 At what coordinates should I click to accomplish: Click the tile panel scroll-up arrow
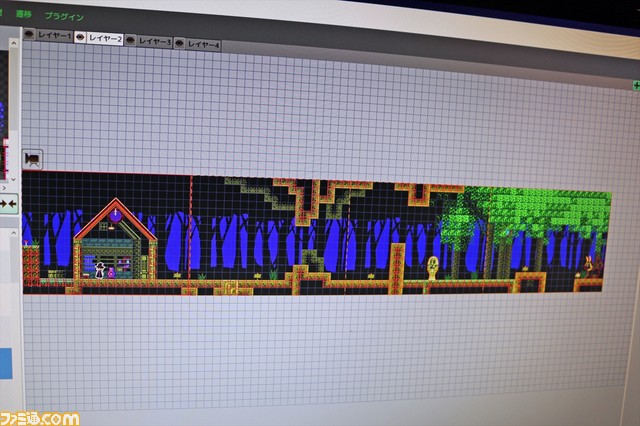[13, 43]
